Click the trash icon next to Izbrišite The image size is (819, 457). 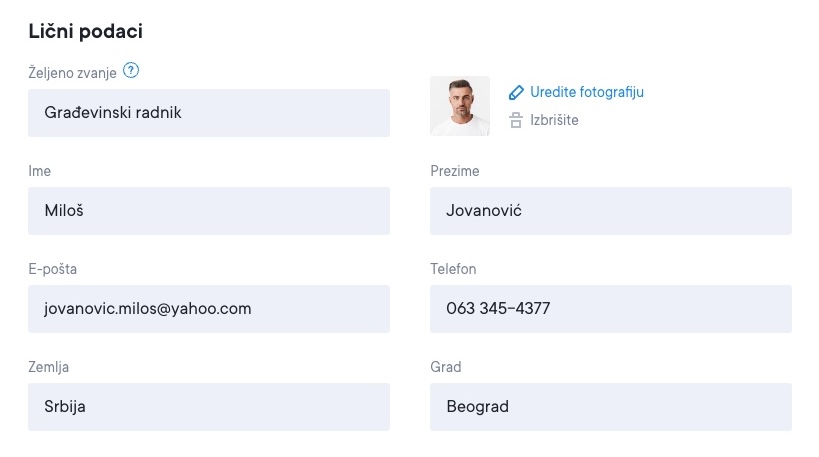coord(516,120)
